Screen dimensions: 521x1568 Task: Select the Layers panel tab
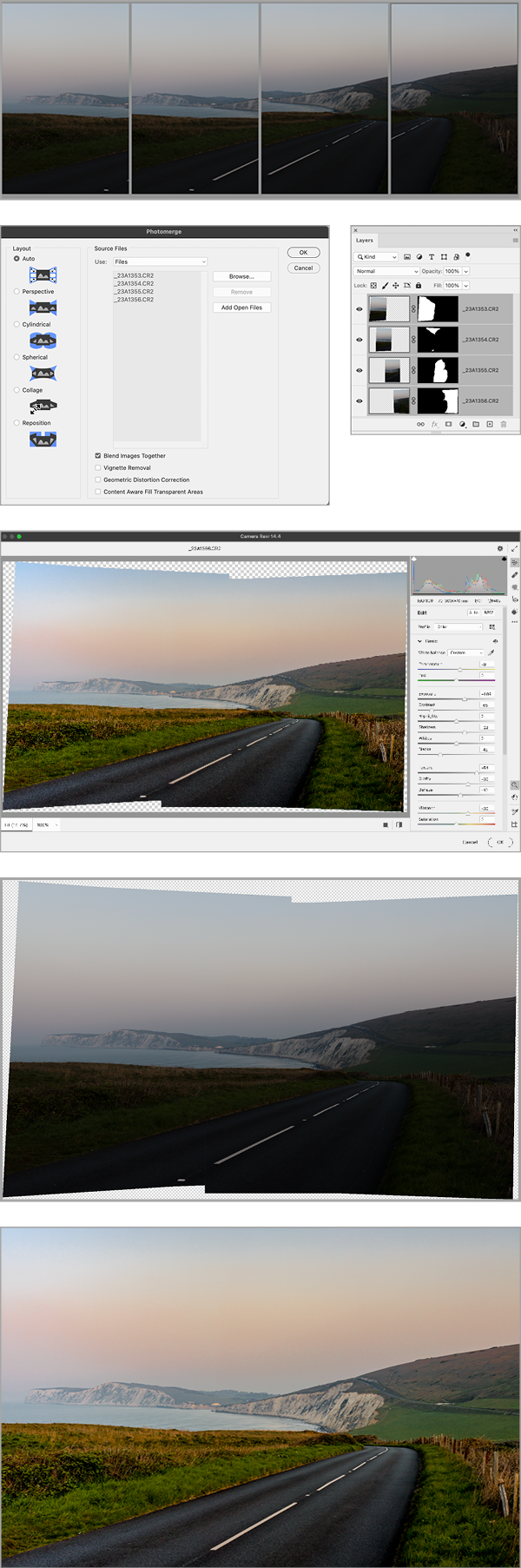(x=365, y=240)
